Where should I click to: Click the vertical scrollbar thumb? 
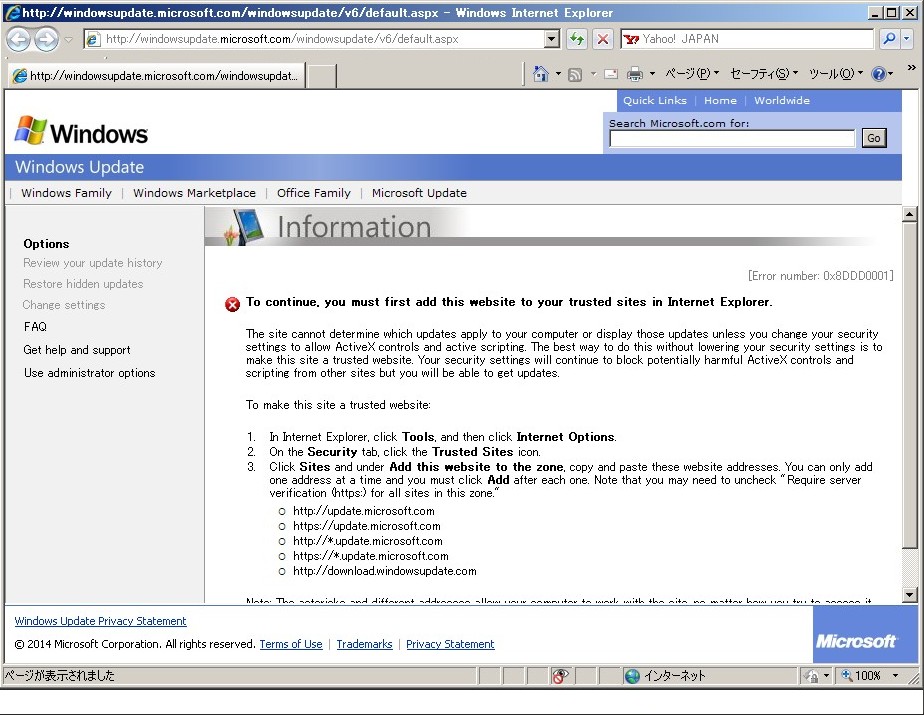coord(909,385)
